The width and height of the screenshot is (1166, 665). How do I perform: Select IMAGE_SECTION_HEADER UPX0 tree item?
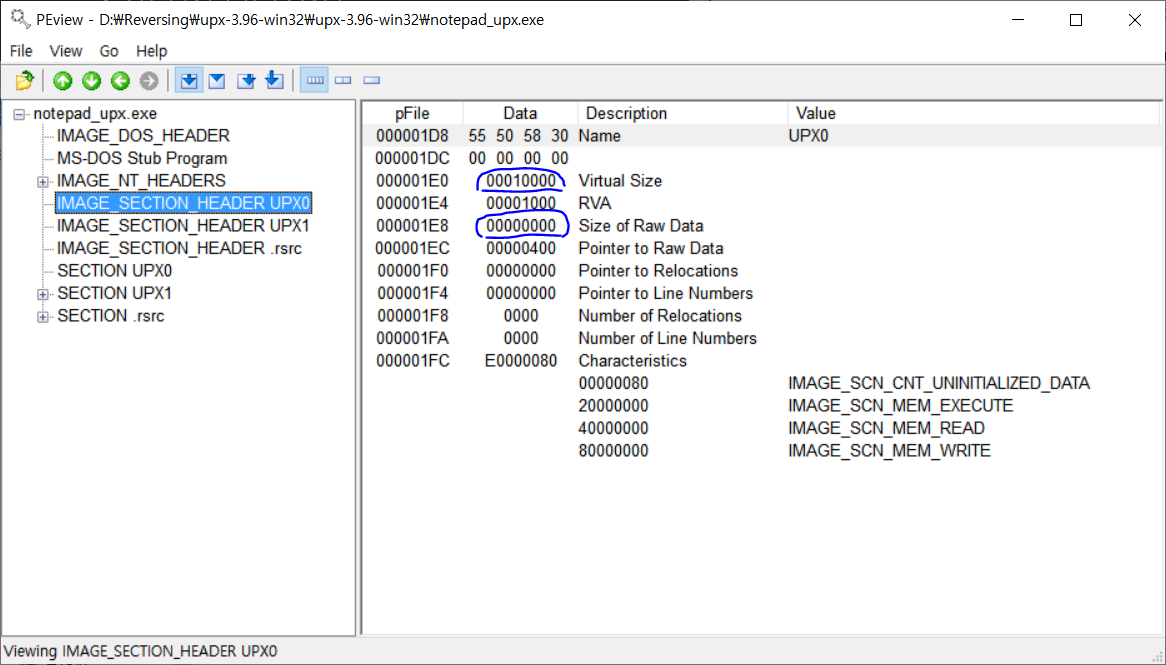click(x=183, y=203)
